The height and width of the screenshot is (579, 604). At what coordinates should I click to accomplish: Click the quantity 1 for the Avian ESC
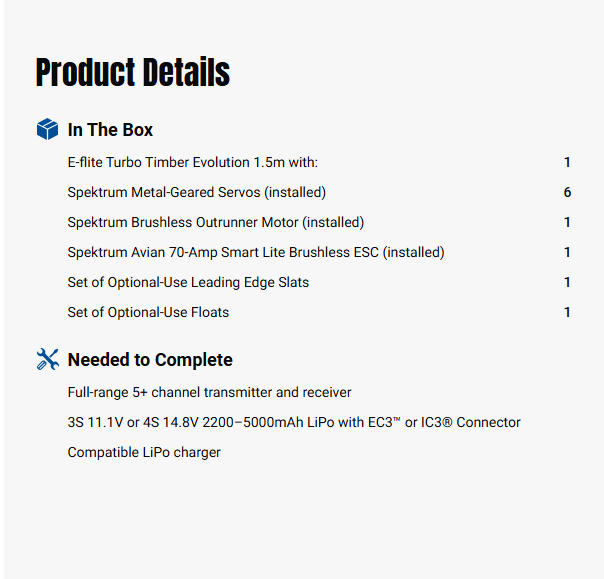pos(567,252)
